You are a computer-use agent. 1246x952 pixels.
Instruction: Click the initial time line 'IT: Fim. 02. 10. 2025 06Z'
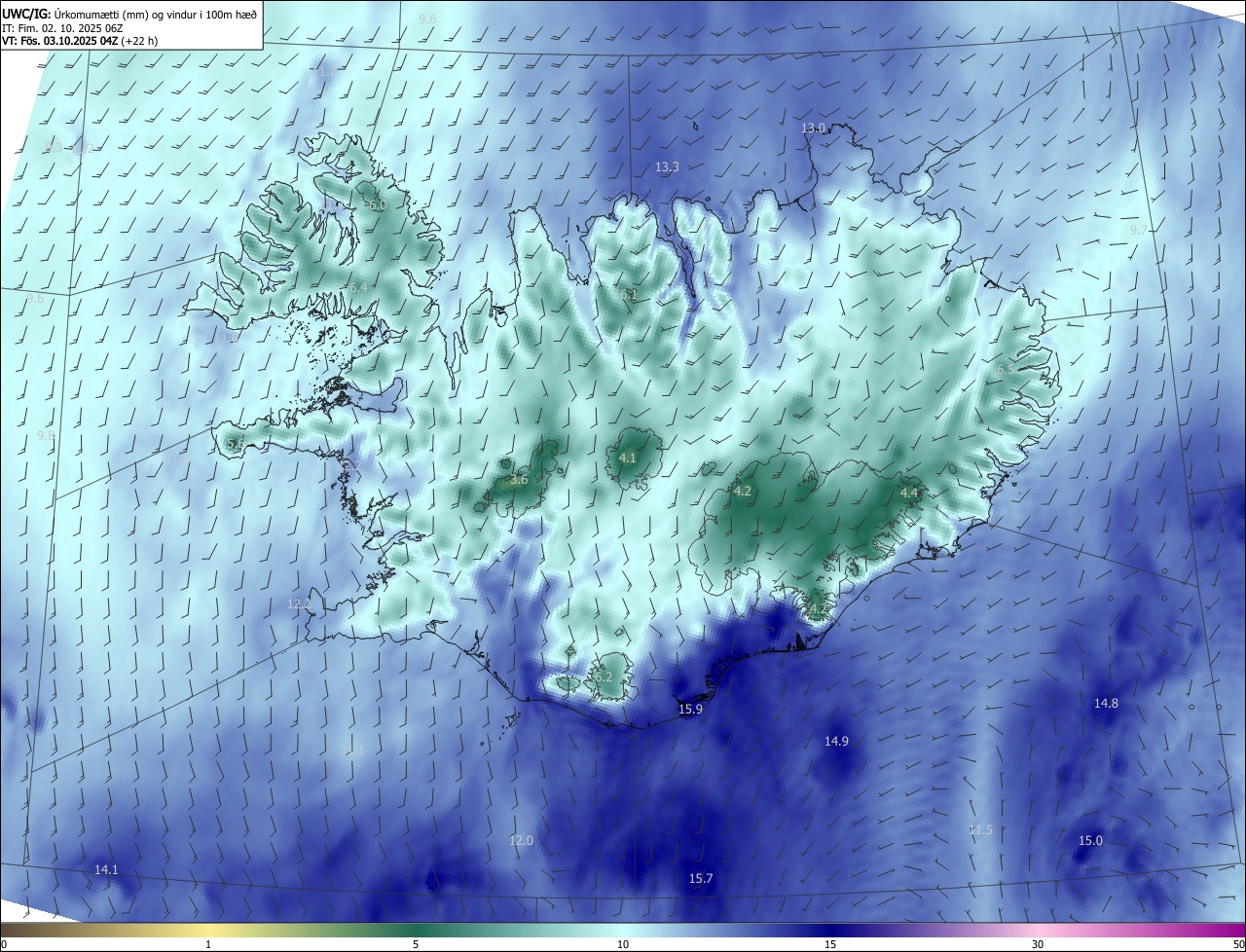click(x=63, y=28)
